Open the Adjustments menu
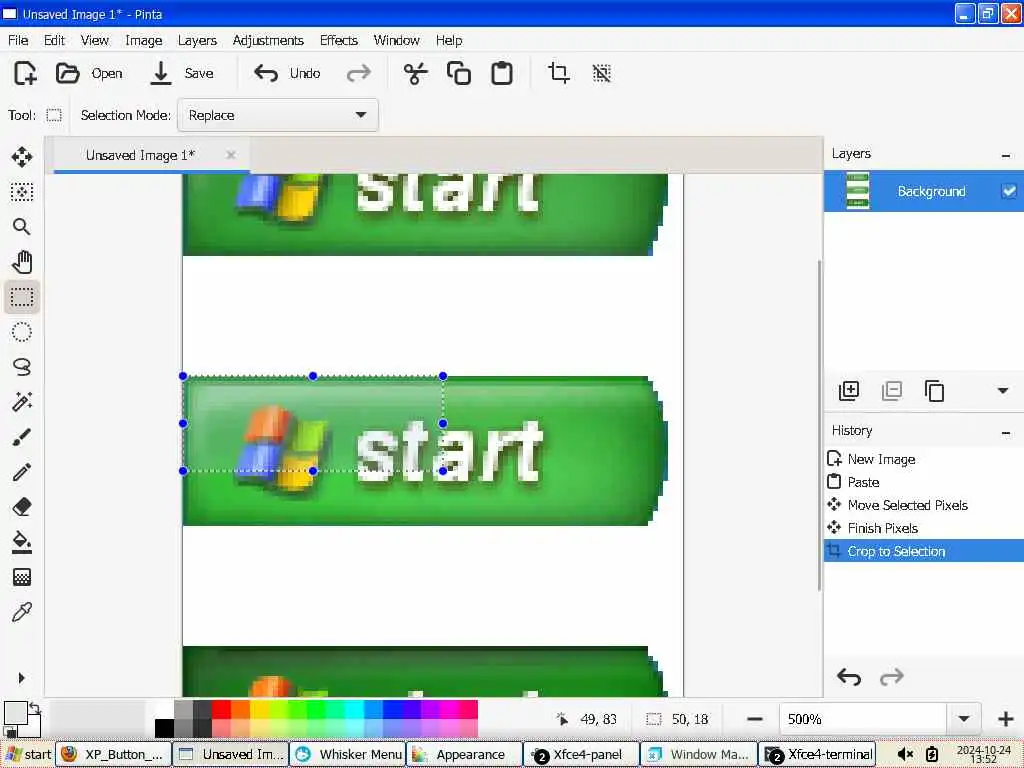The height and width of the screenshot is (768, 1024). click(x=268, y=40)
